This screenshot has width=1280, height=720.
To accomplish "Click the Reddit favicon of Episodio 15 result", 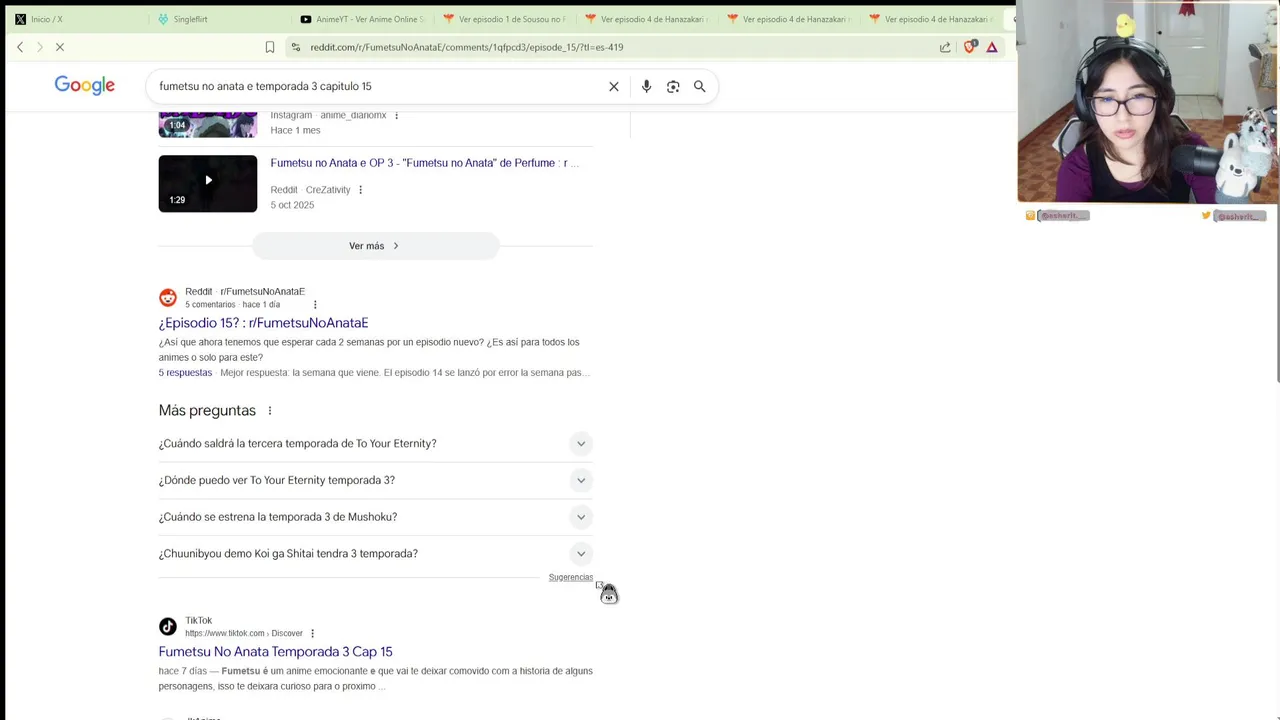I will click(168, 298).
